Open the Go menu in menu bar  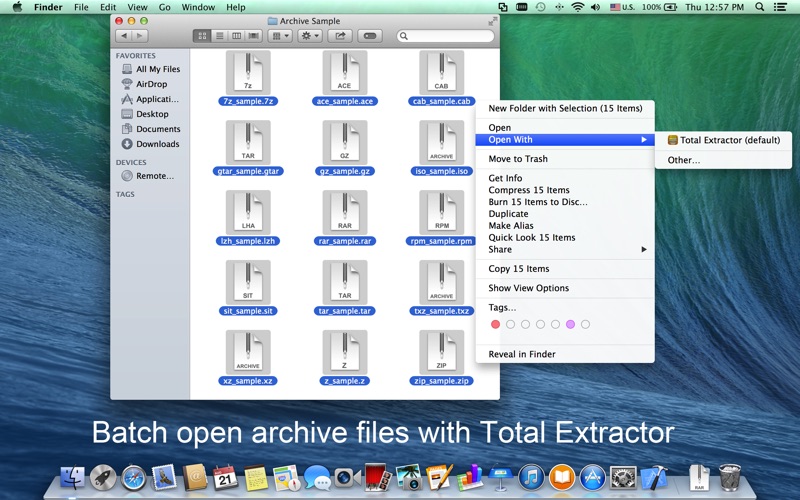[164, 7]
